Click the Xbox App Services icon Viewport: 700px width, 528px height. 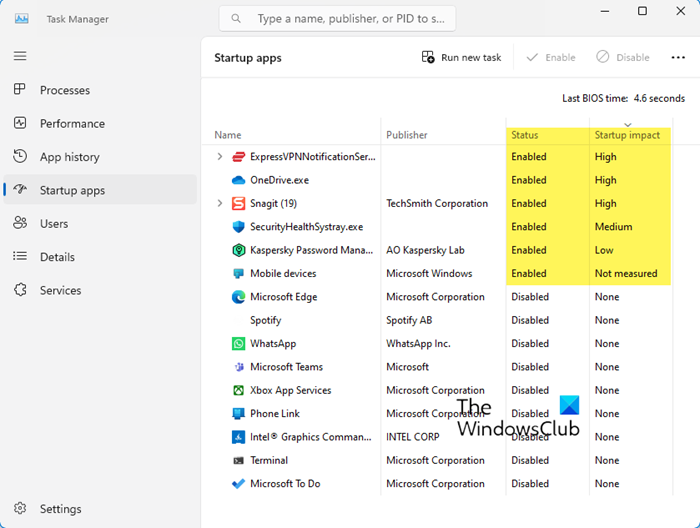238,390
